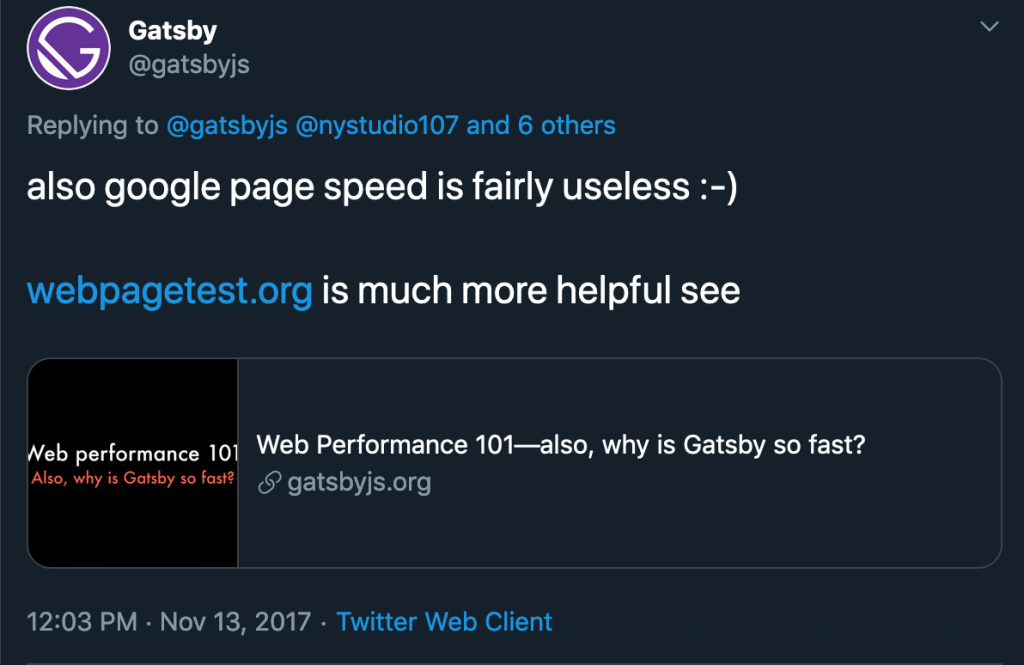Open the @nystudio107 mention

pos(379,125)
